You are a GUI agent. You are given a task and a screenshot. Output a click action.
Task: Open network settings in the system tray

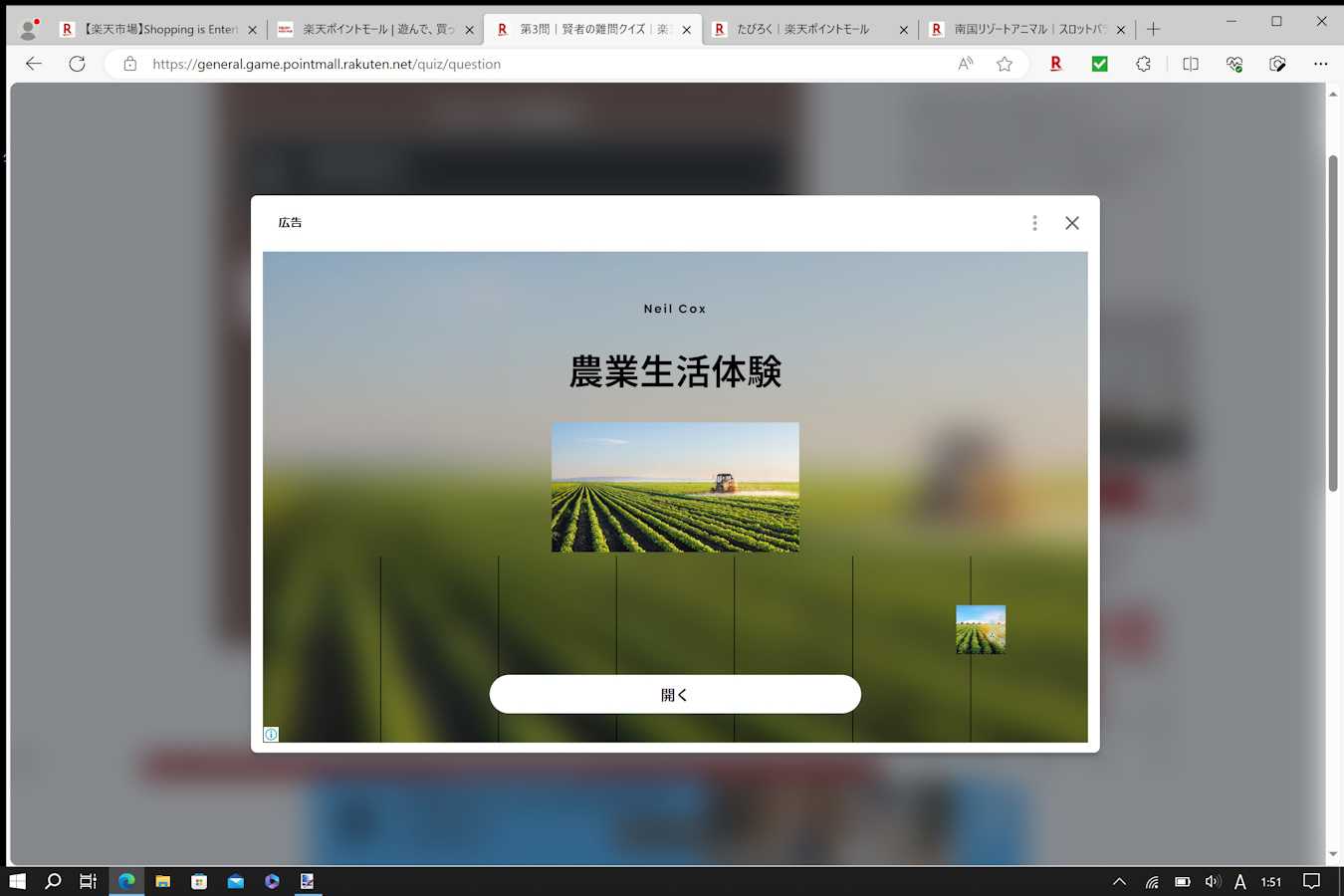pyautogui.click(x=1152, y=881)
